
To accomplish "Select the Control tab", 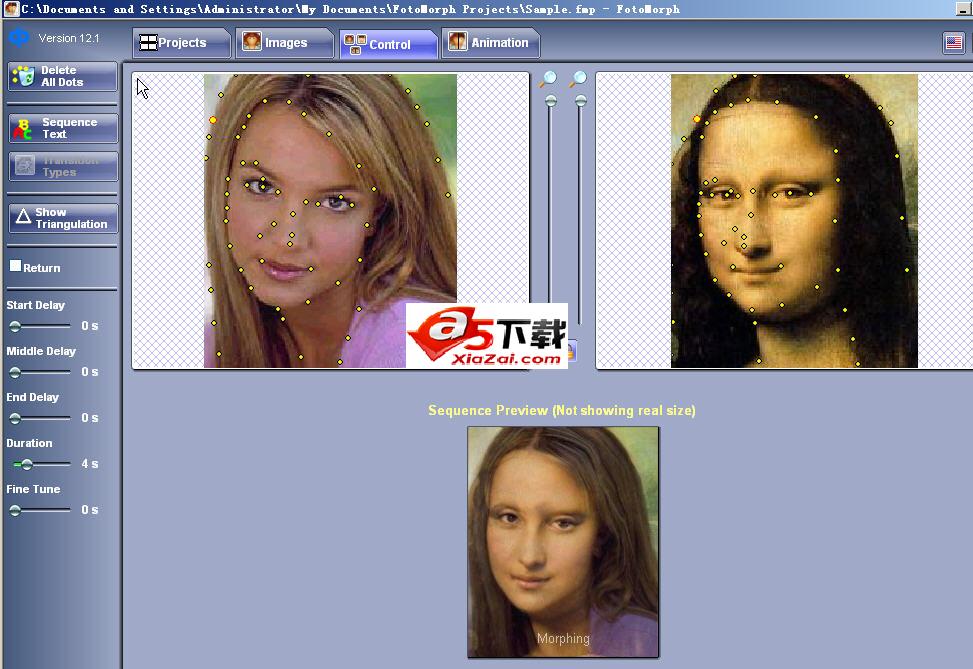I will click(x=388, y=44).
